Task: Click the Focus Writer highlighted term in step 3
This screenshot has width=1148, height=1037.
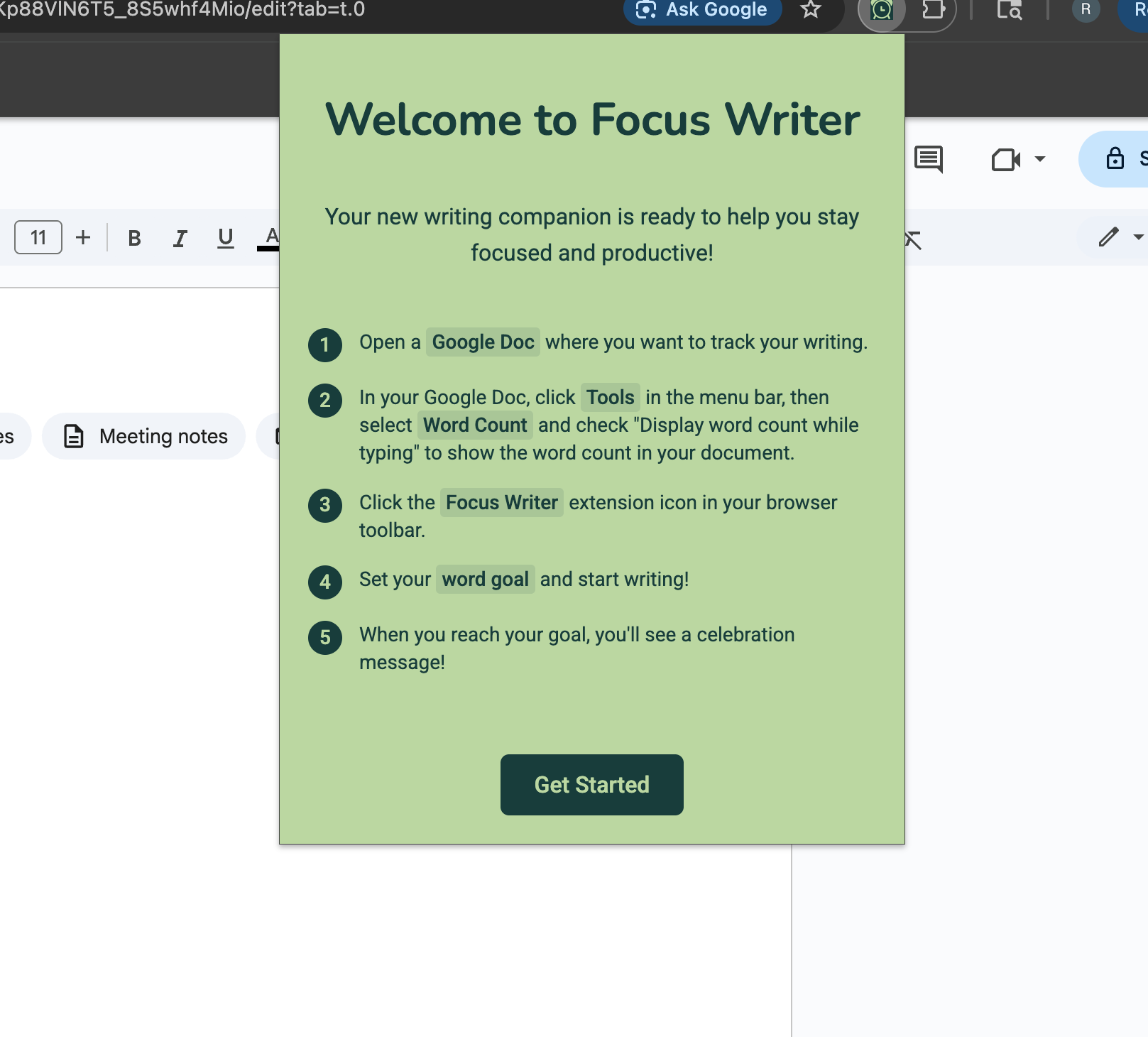Action: [x=502, y=503]
